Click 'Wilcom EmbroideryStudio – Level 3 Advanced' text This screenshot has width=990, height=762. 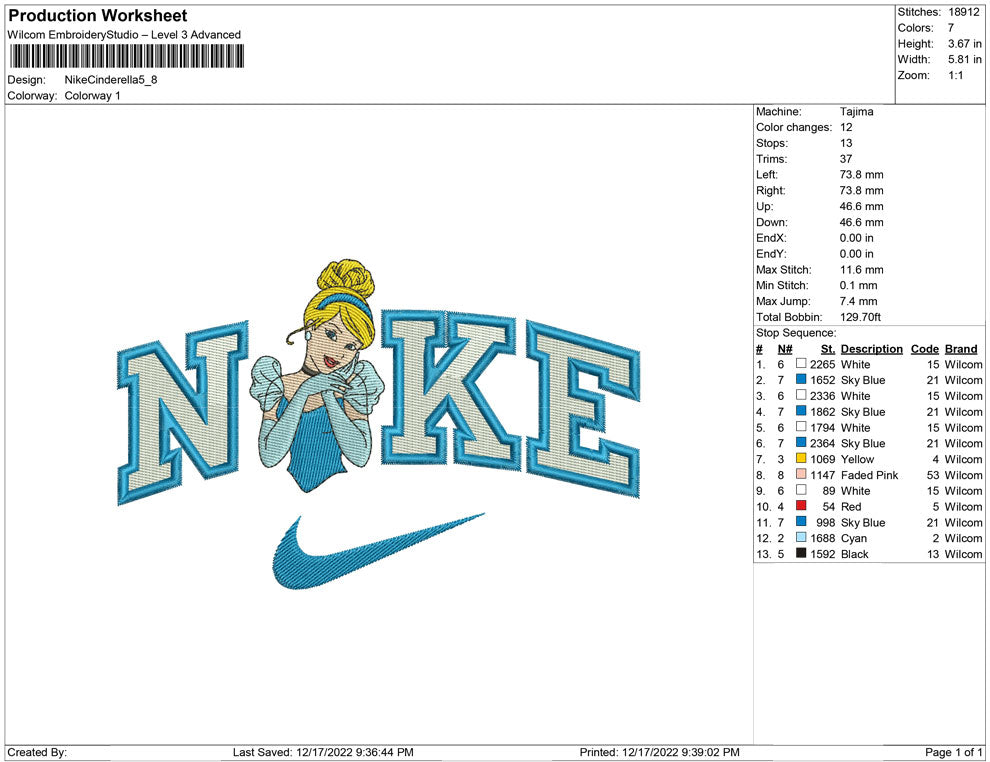[x=124, y=35]
